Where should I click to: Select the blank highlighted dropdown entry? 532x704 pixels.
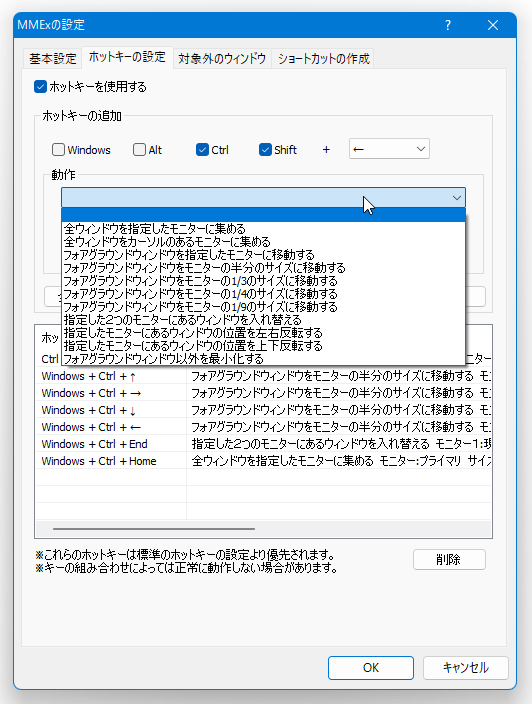tap(264, 215)
